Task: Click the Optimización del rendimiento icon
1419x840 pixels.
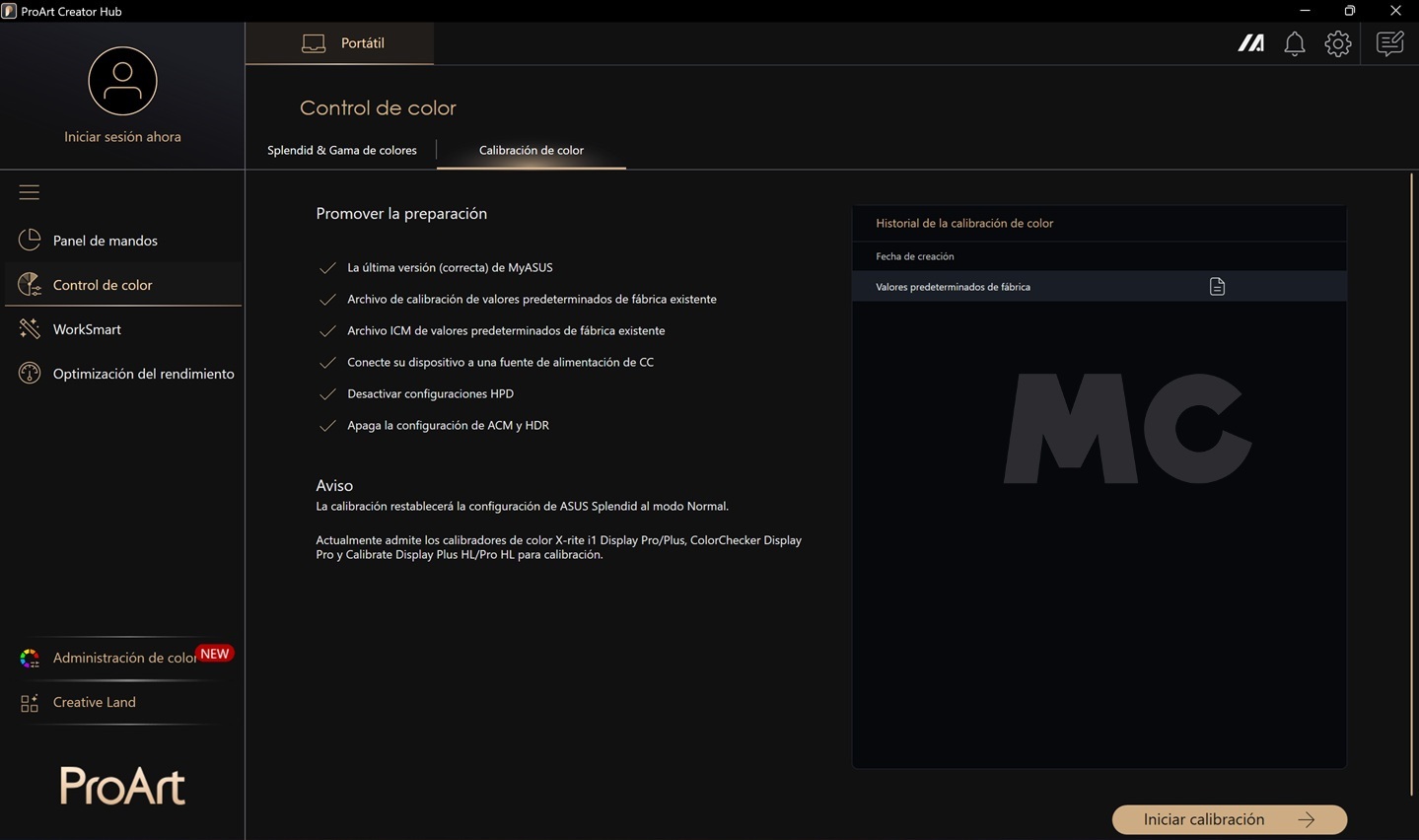Action: point(30,374)
